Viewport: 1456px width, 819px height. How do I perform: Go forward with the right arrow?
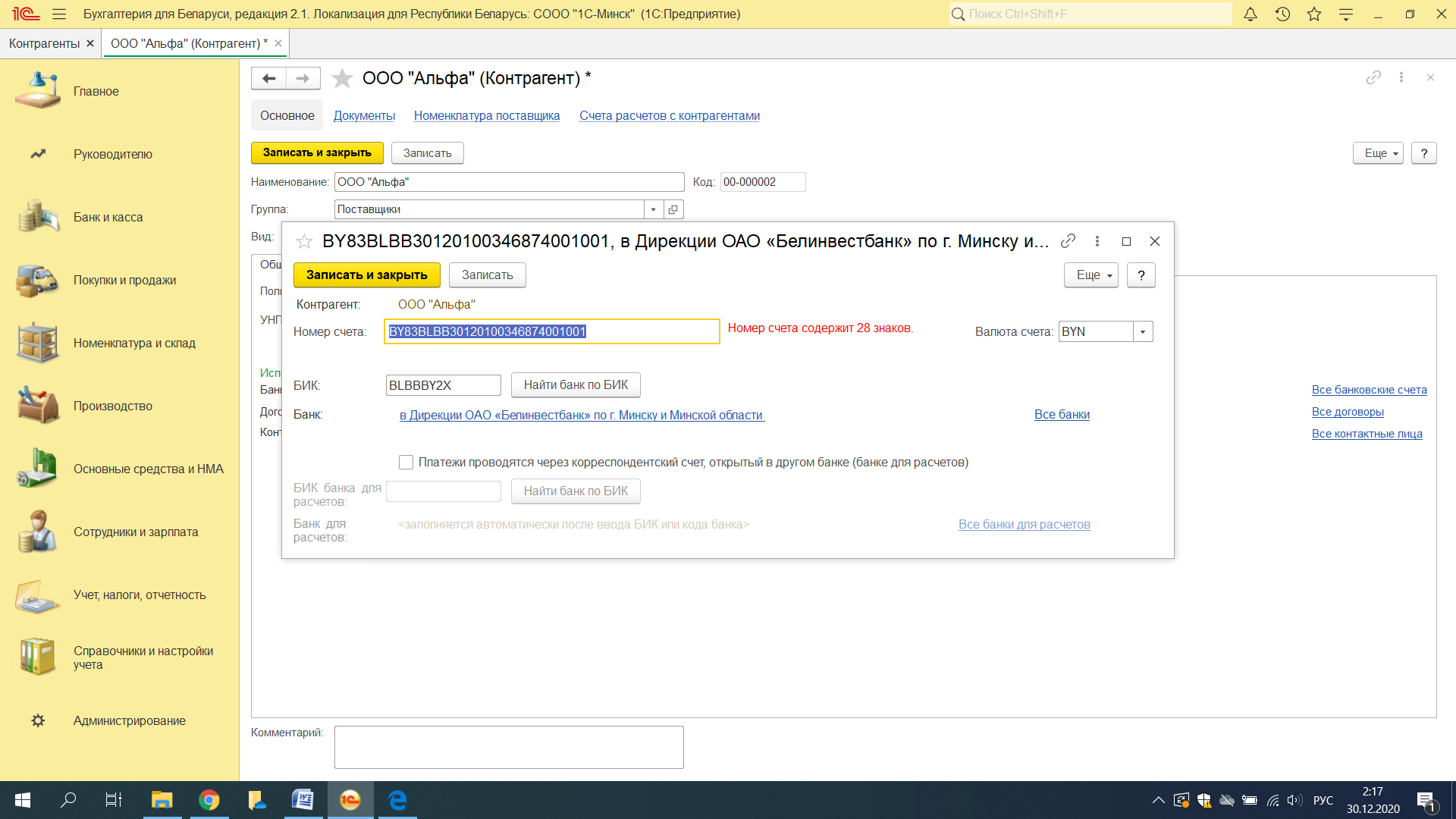click(303, 78)
